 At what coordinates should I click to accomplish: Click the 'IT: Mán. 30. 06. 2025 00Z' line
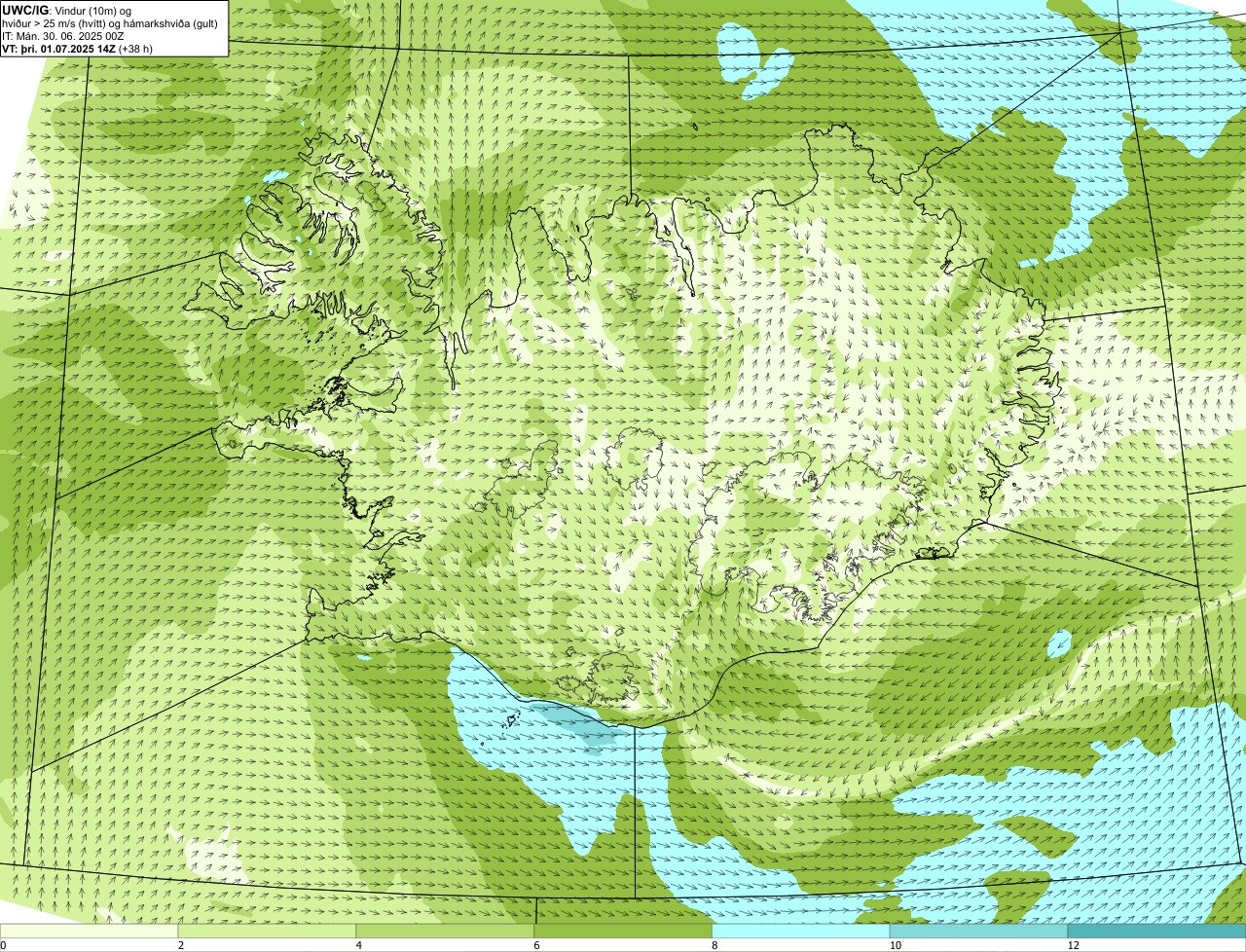click(62, 36)
